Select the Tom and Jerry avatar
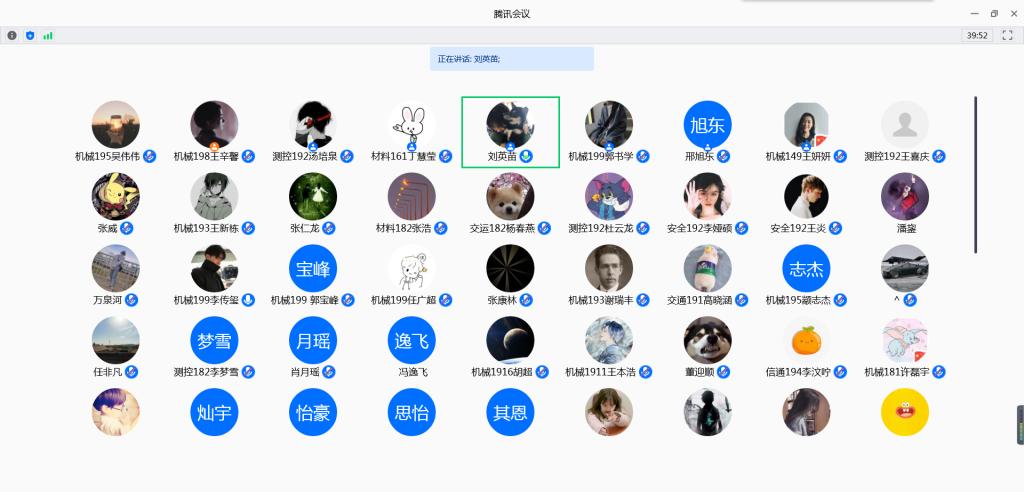This screenshot has height=492, width=1024. [x=609, y=196]
